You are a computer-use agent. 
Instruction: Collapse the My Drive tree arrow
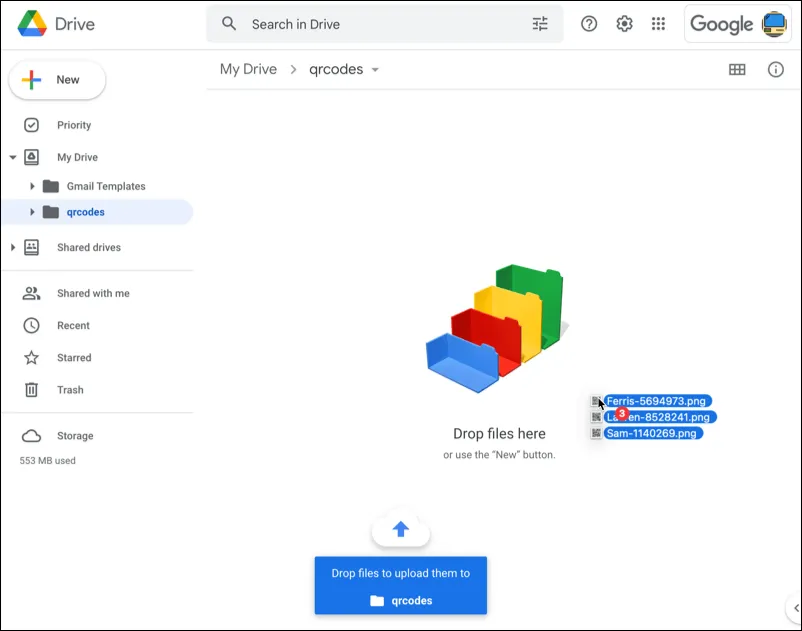(x=13, y=157)
